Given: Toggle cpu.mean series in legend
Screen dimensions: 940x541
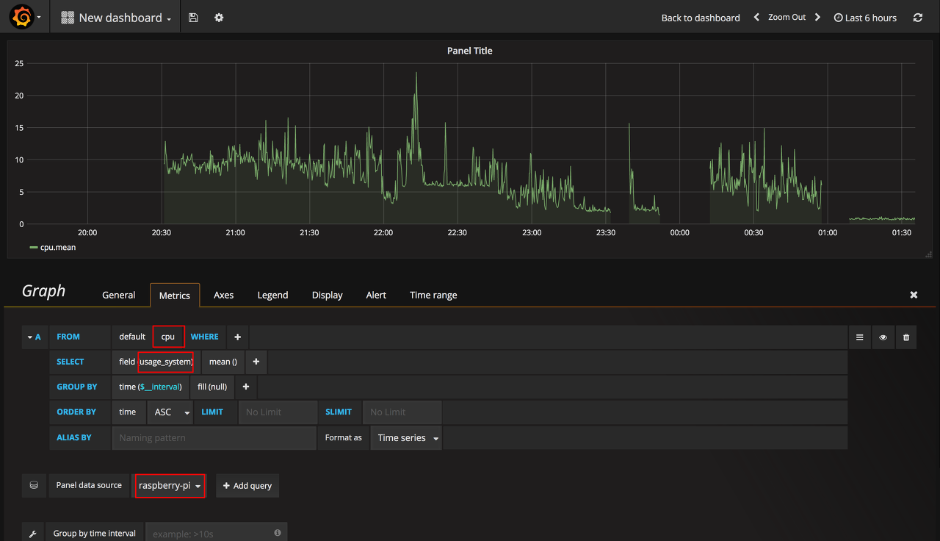Looking at the screenshot, I should tap(53, 247).
